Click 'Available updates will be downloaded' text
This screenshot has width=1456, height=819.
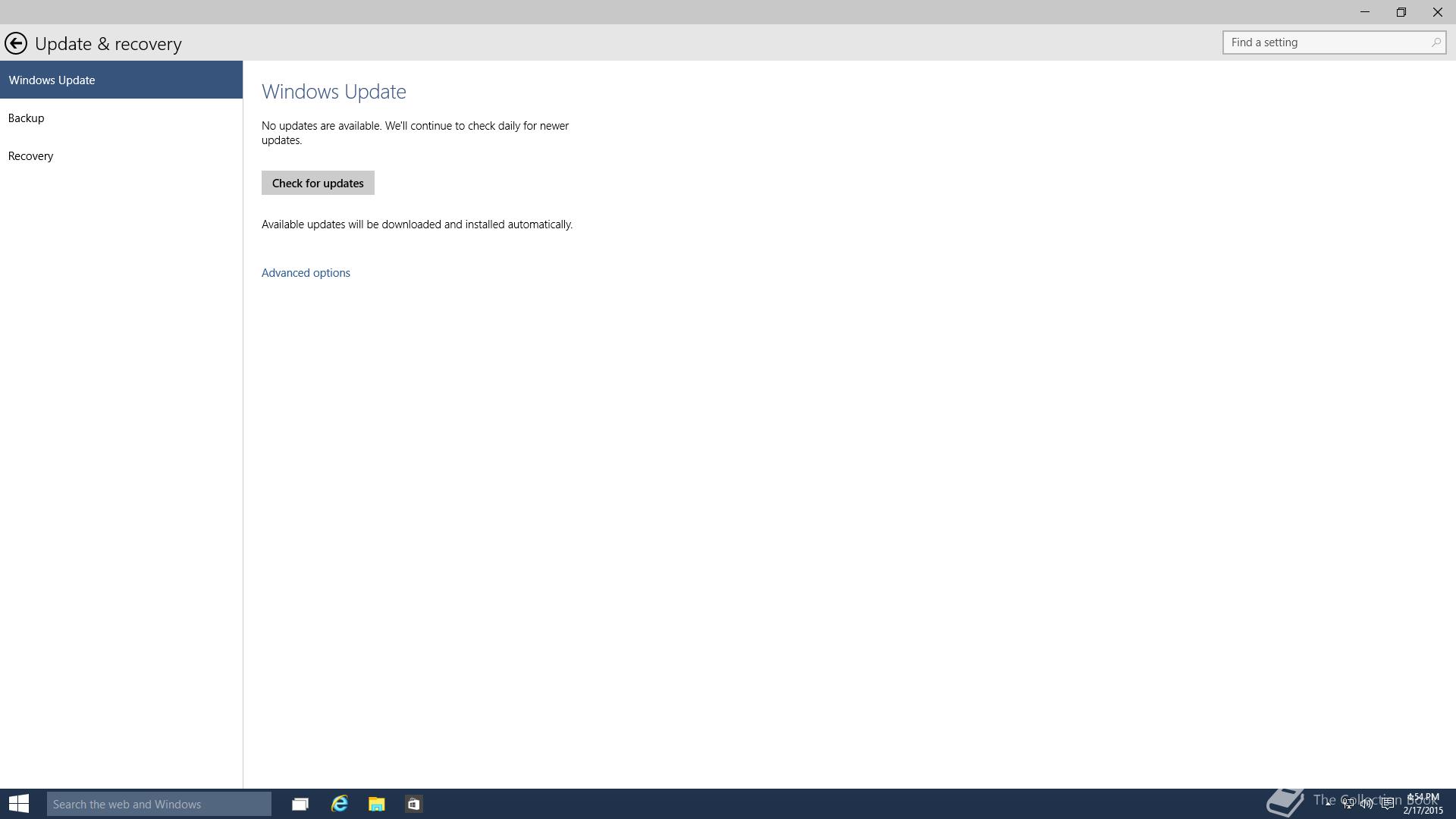(x=417, y=224)
